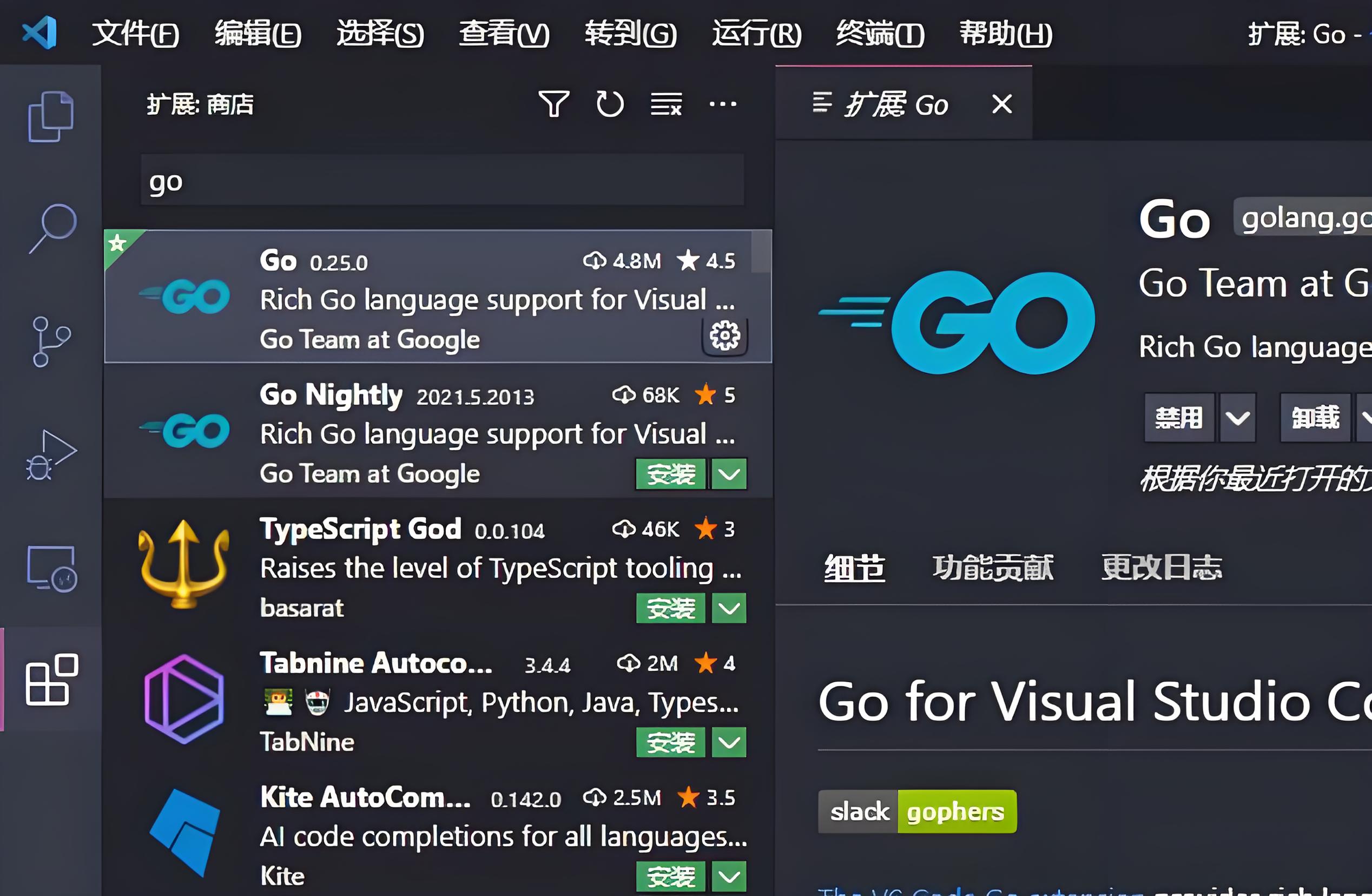Select the Go 0.25.0 extension entry
Screen dimensions: 1372x896
438,297
